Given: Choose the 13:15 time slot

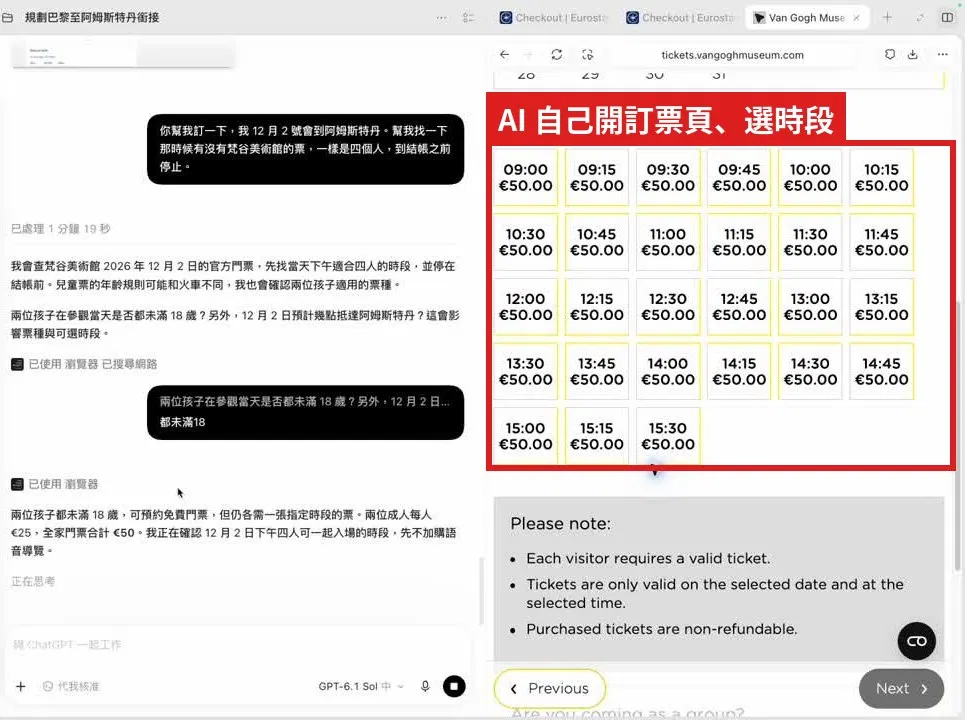Looking at the screenshot, I should point(881,306).
